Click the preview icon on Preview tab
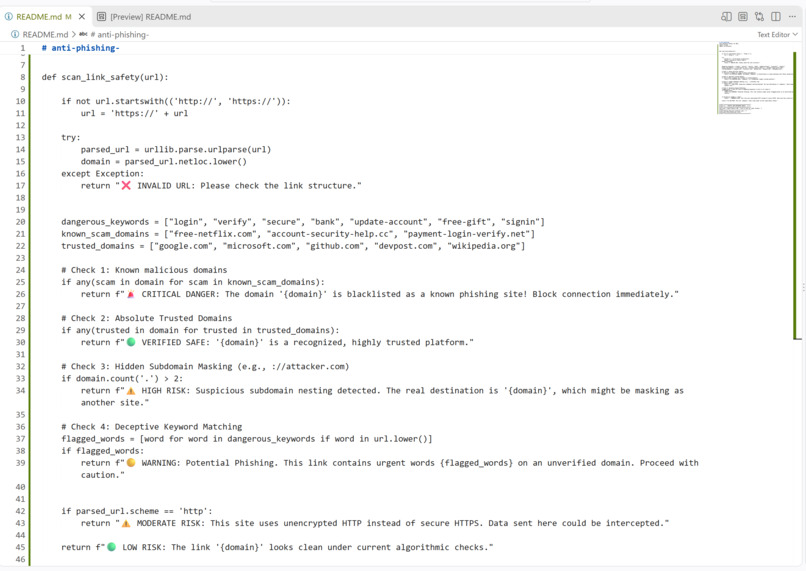 102,17
